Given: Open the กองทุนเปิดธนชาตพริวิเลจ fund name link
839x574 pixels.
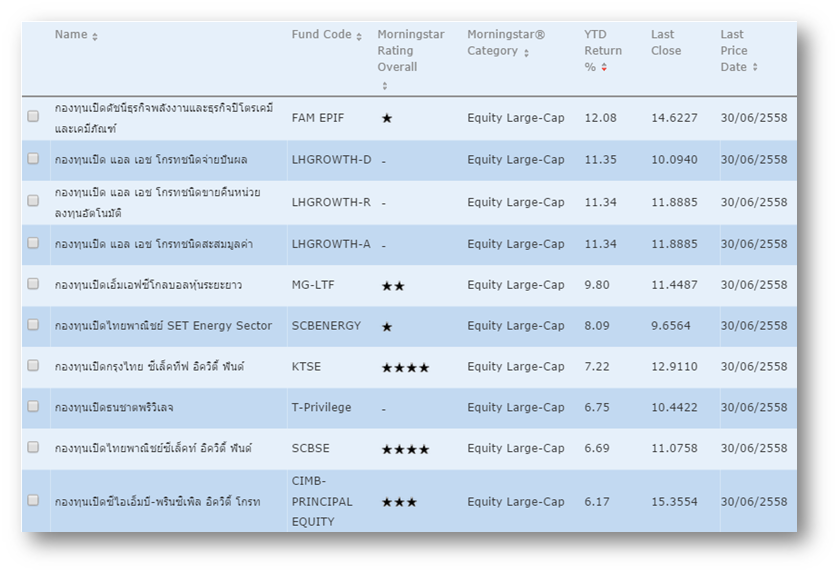Looking at the screenshot, I should (x=114, y=408).
